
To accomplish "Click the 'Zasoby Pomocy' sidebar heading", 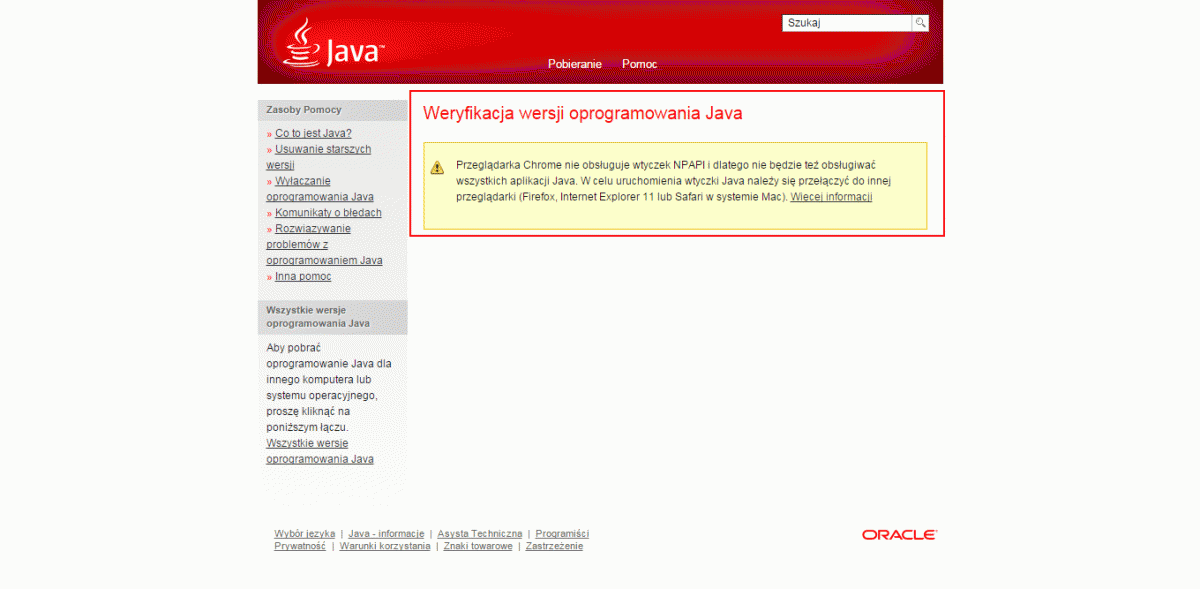I will tap(304, 110).
